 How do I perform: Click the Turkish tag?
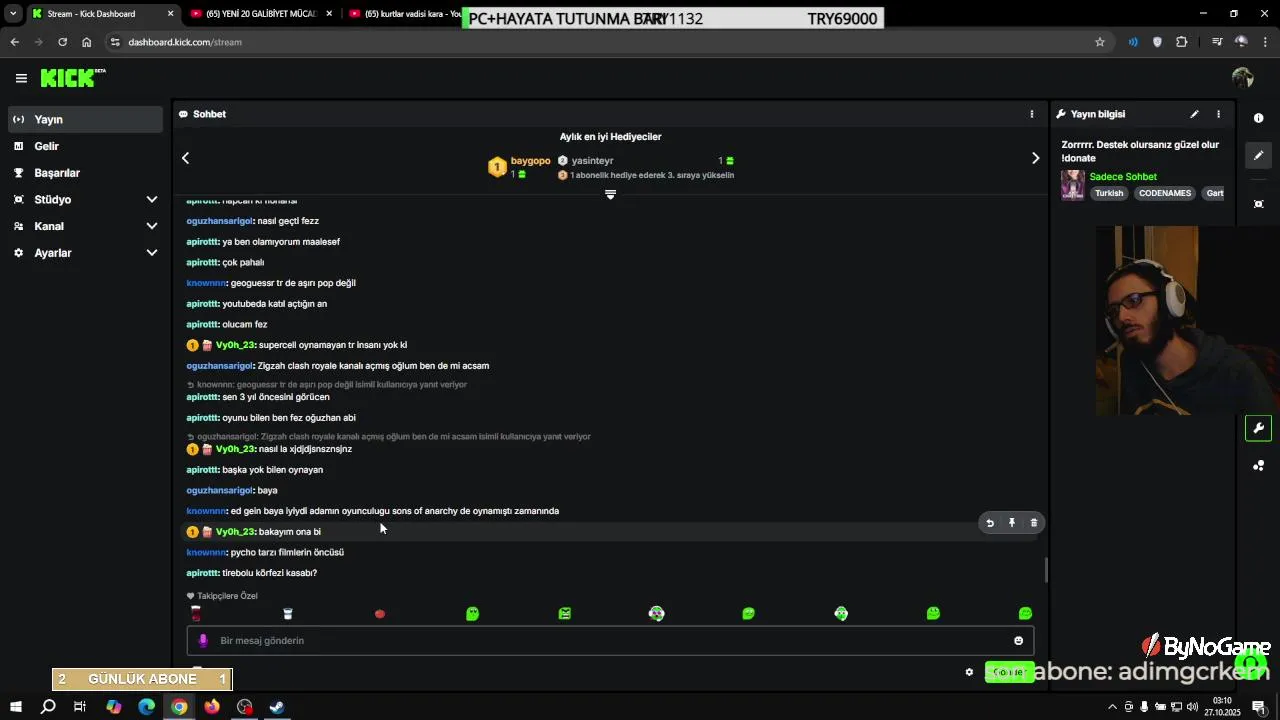tap(1109, 193)
